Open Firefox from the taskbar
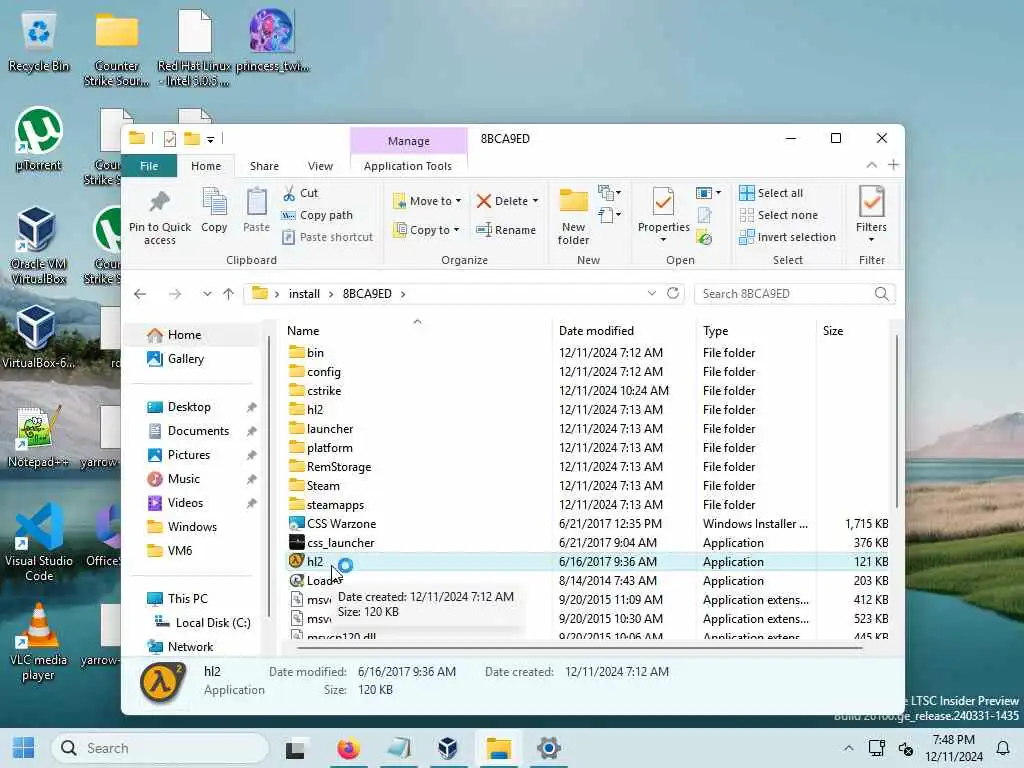This screenshot has height=768, width=1024. 348,748
